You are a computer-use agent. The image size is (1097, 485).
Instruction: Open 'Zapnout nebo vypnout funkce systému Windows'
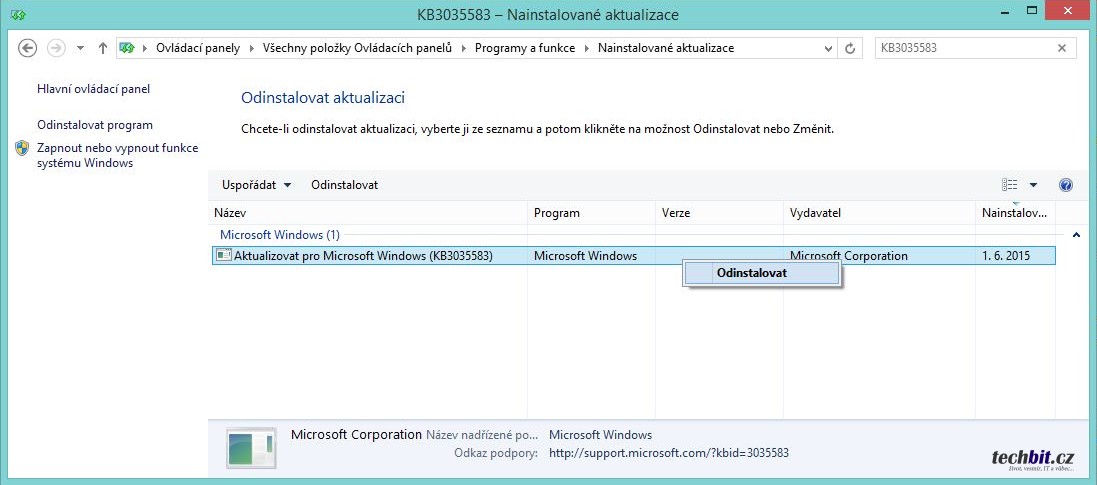pos(118,155)
